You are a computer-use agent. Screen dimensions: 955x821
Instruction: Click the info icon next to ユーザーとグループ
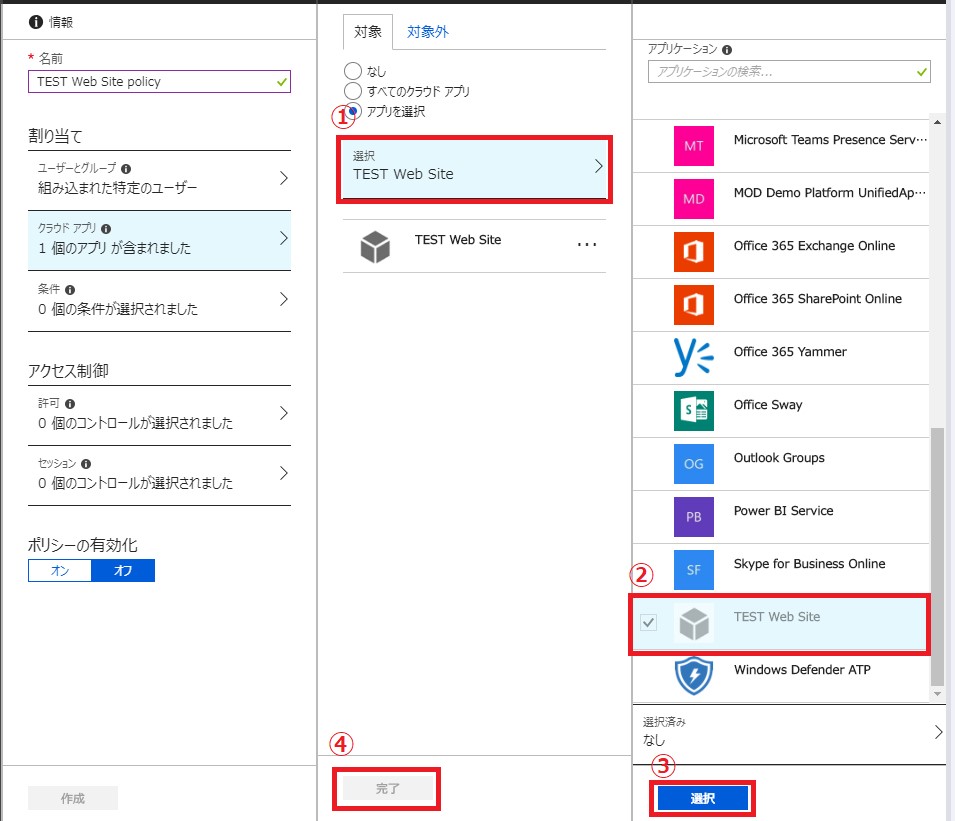[x=126, y=169]
